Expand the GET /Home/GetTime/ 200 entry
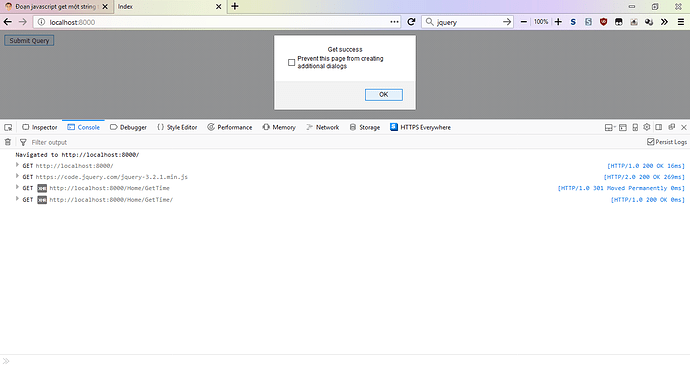690x367 pixels. tap(17, 199)
